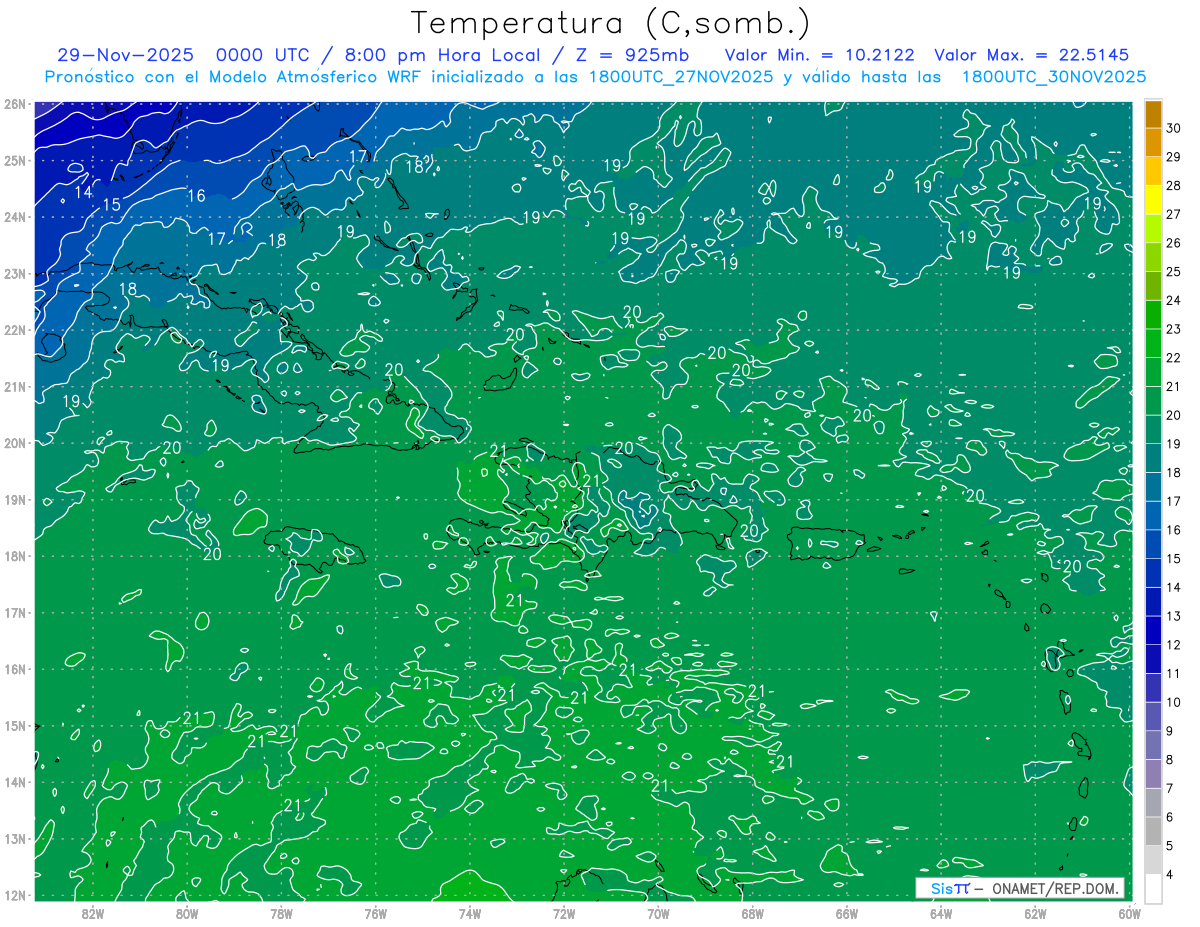Click 'Modelo Atmosferico WRF' in the subtitle
The image size is (1200, 927).
pyautogui.click(x=315, y=77)
